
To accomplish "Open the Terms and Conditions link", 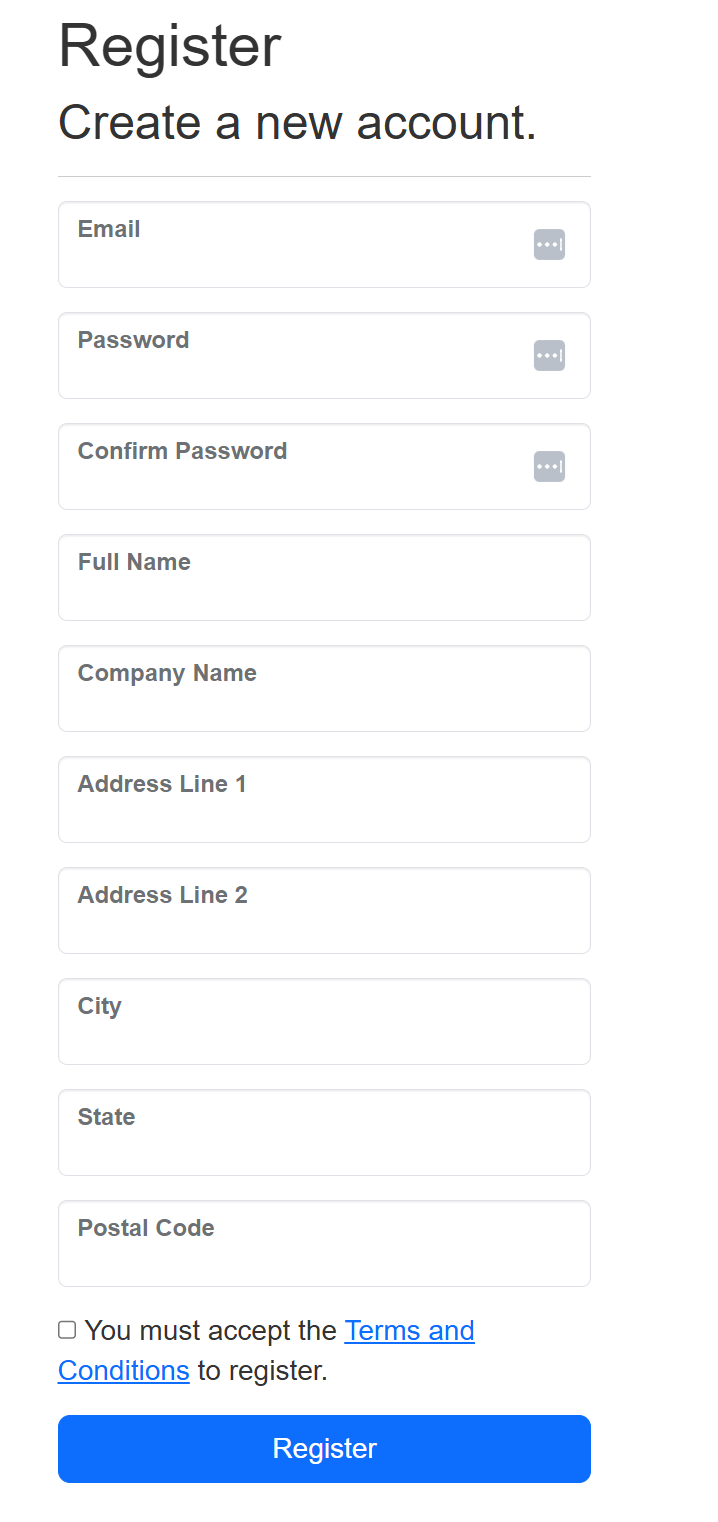I will point(409,1330).
